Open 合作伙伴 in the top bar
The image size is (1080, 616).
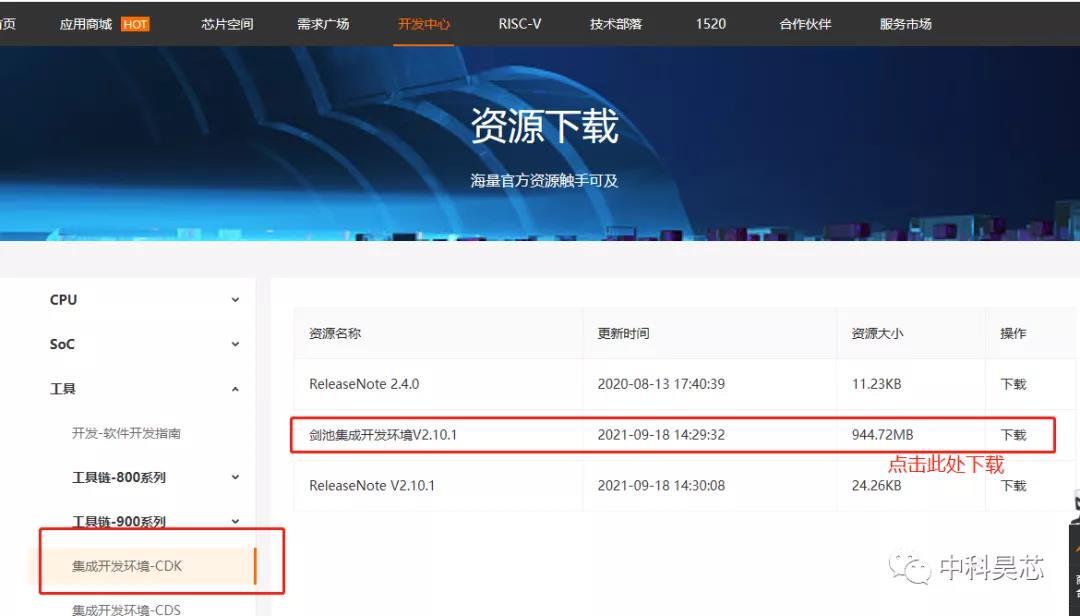[805, 24]
